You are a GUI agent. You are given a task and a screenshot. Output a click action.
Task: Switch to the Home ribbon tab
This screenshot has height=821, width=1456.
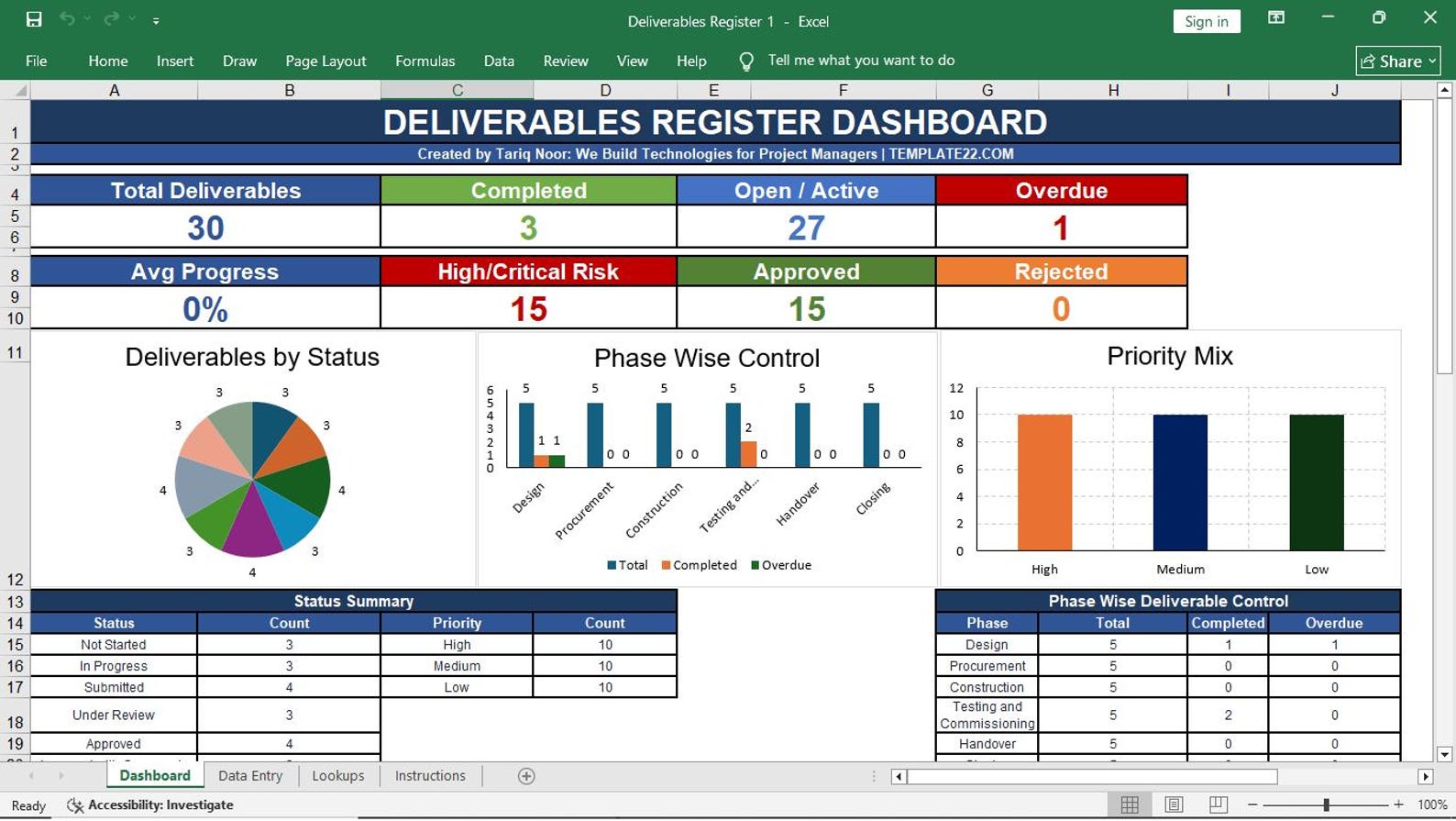click(x=108, y=61)
